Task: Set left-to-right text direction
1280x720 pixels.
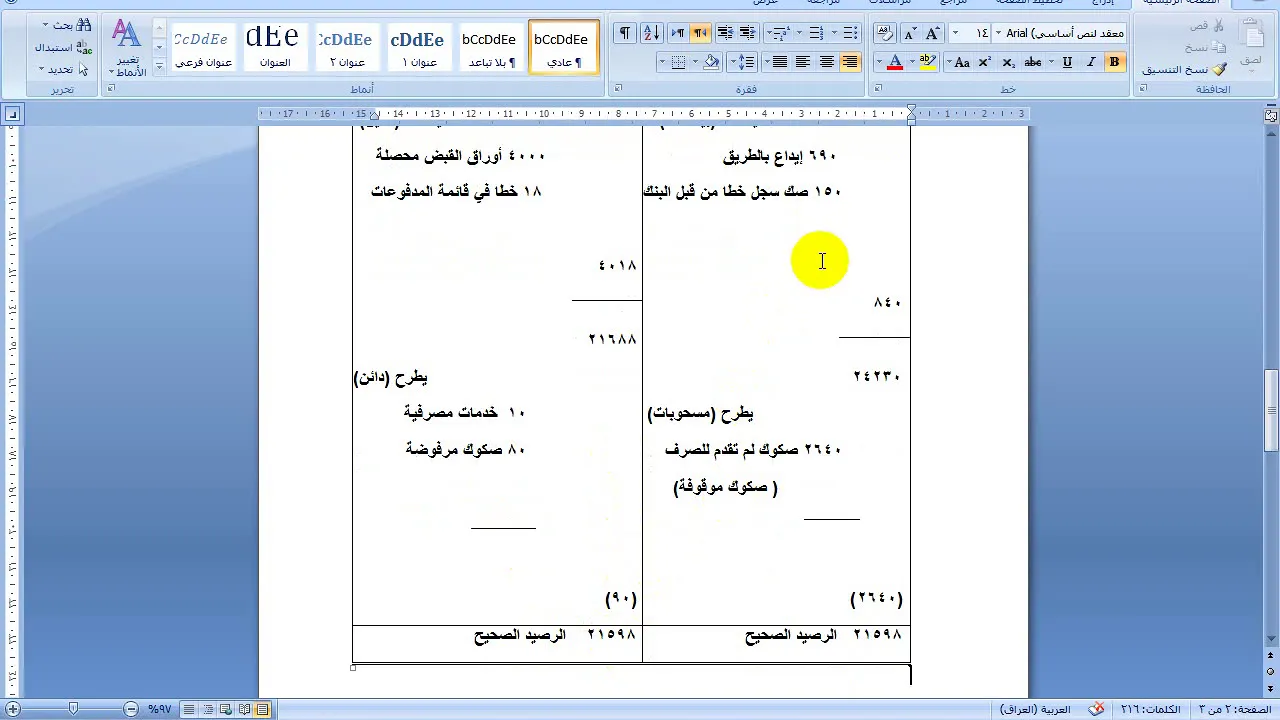Action: [677, 33]
